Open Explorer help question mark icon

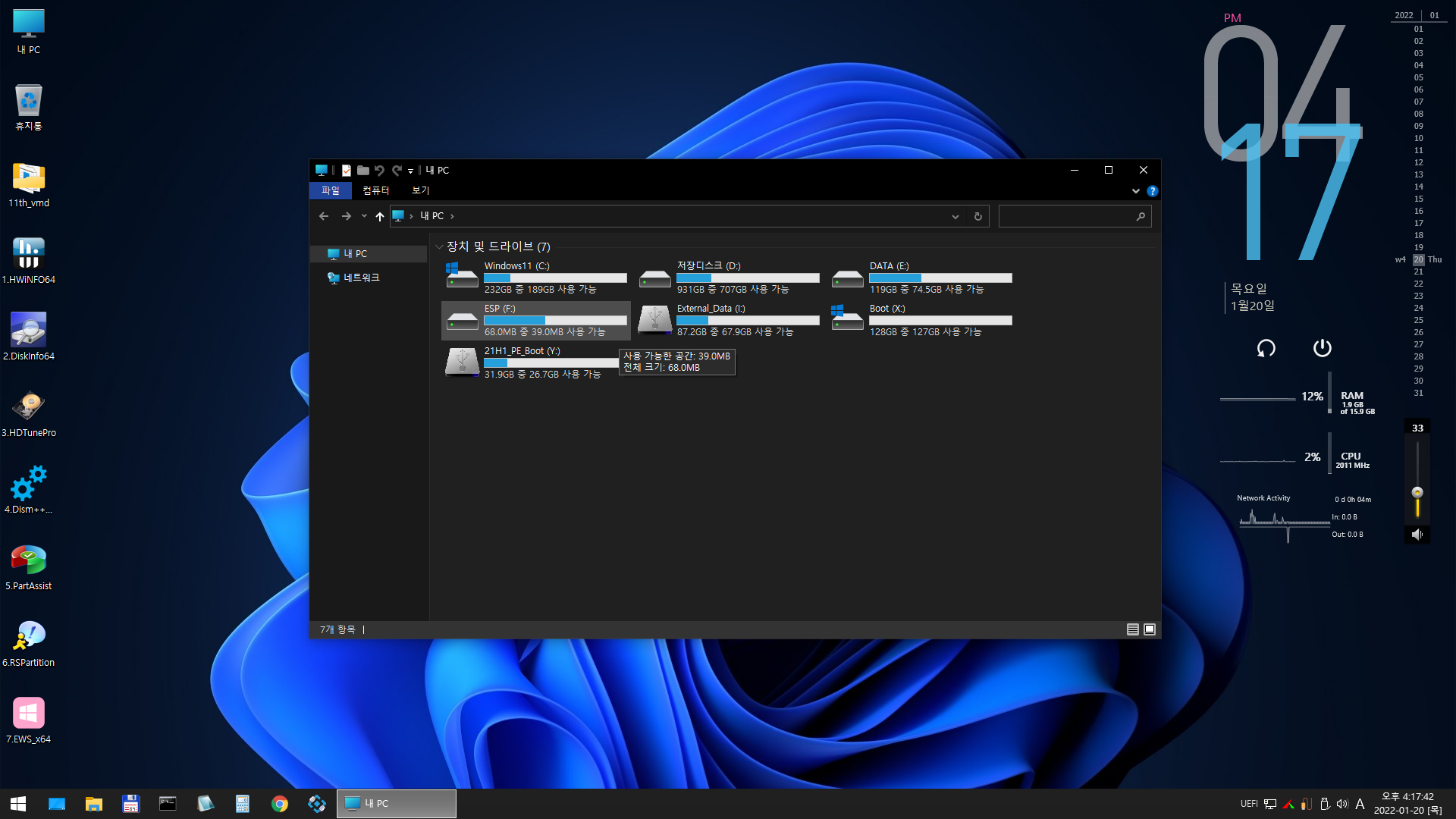point(1153,191)
